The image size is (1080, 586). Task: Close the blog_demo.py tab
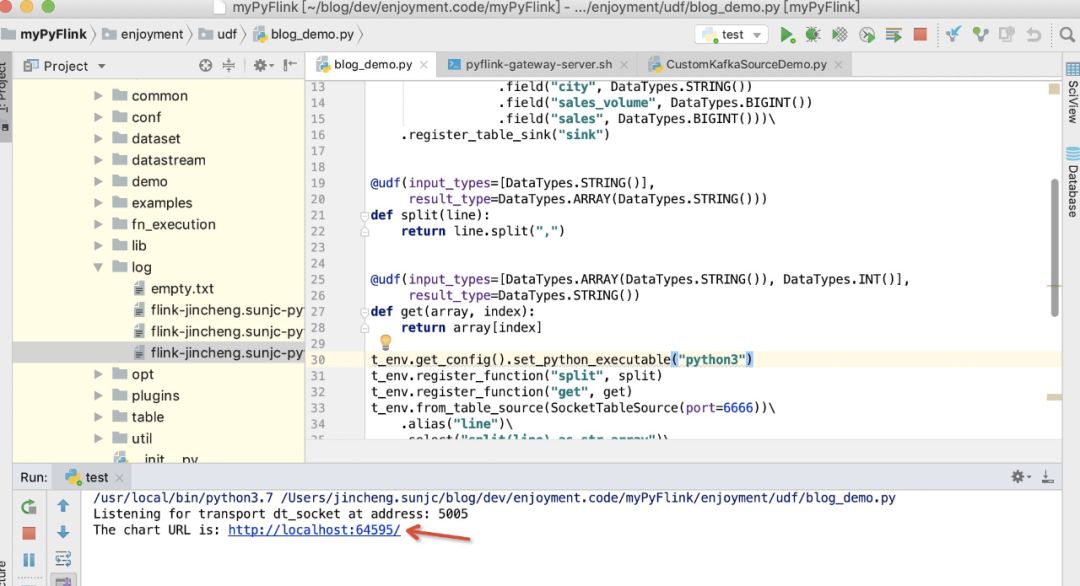click(424, 65)
